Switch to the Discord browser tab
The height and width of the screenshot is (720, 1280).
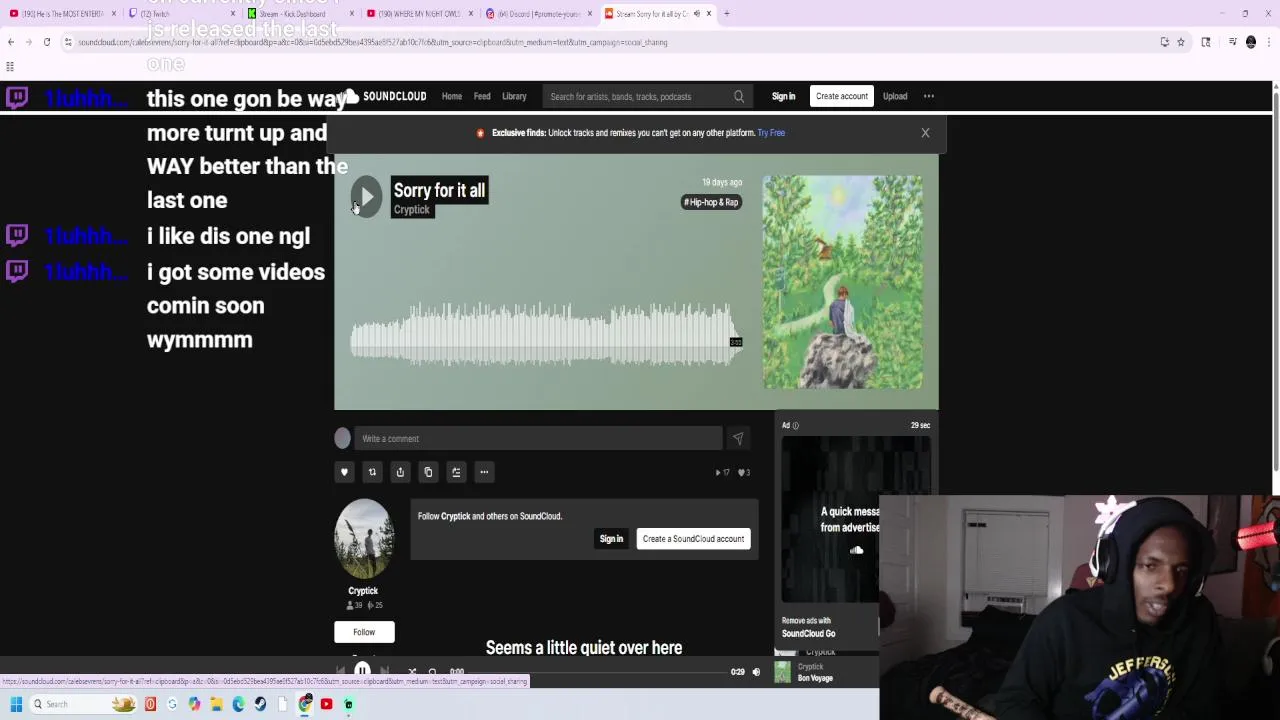tap(540, 14)
